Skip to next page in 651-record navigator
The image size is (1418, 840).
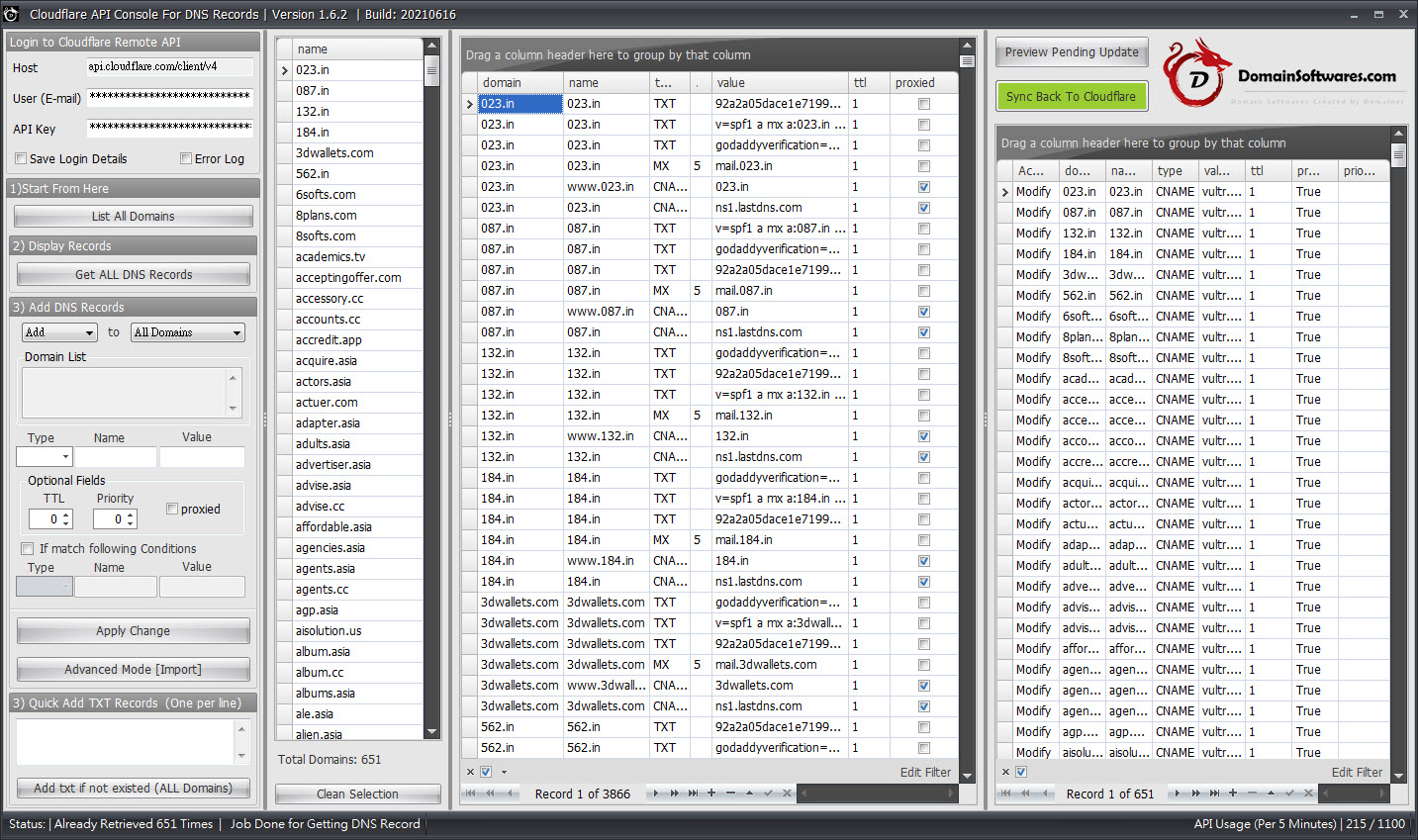click(1195, 793)
